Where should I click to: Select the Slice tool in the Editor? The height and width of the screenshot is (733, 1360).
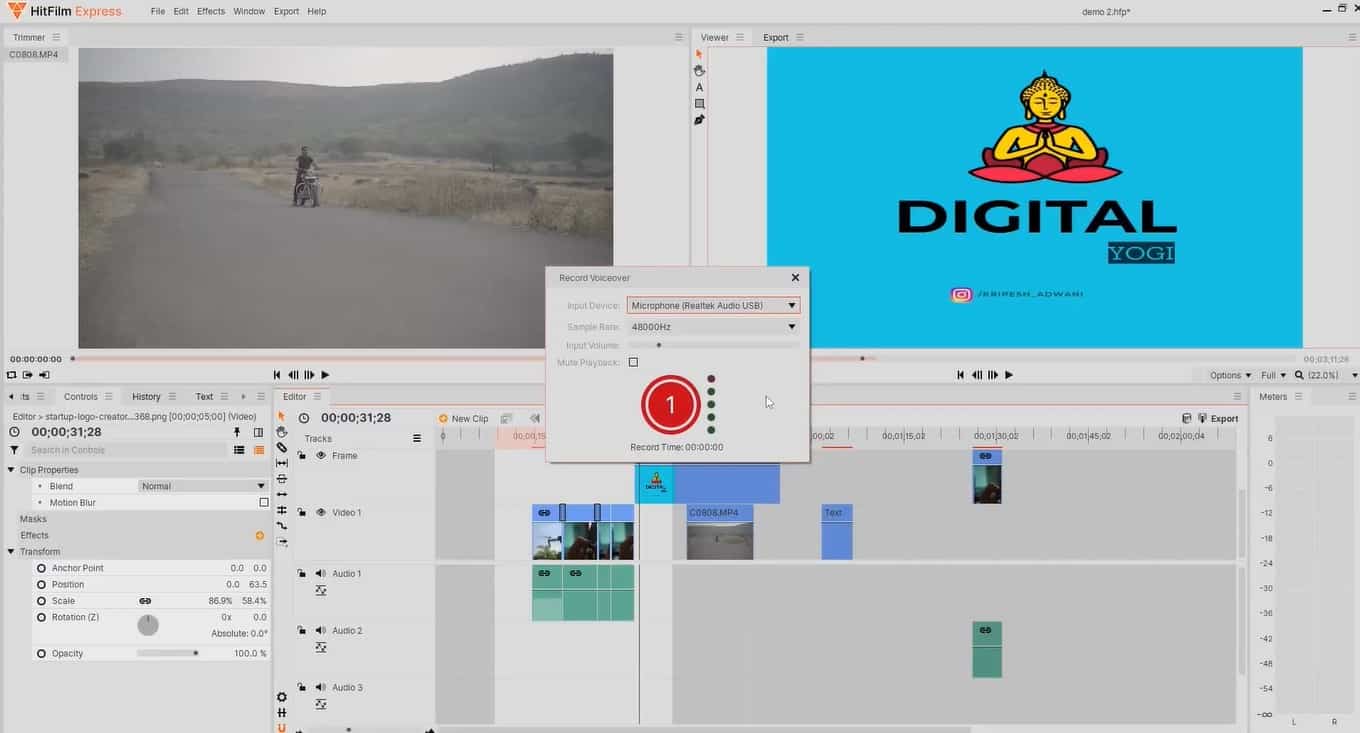[x=282, y=448]
